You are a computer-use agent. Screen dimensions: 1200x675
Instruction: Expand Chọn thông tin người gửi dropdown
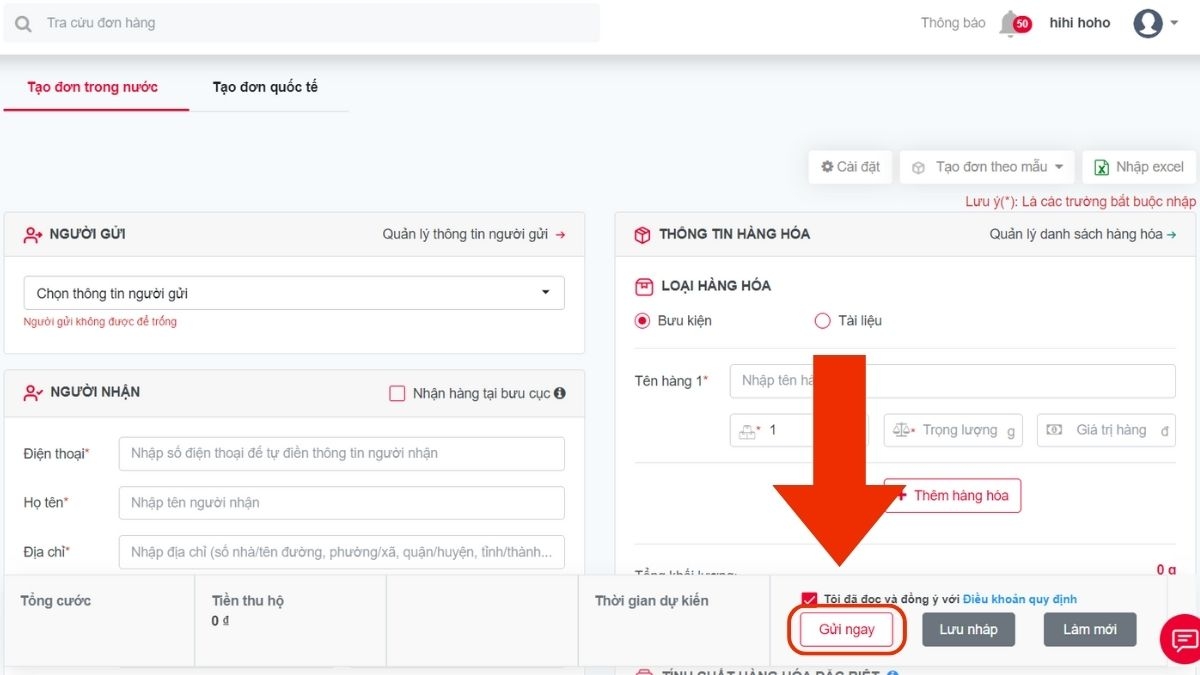[x=294, y=293]
